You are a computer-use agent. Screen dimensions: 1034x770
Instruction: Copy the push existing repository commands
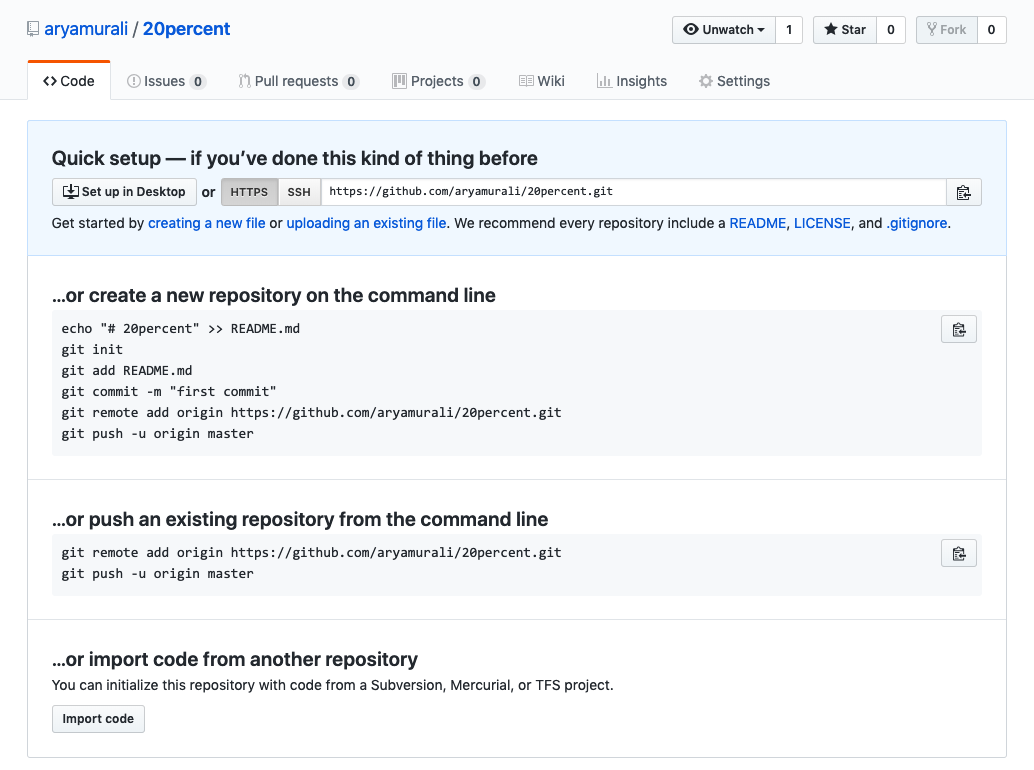958,553
